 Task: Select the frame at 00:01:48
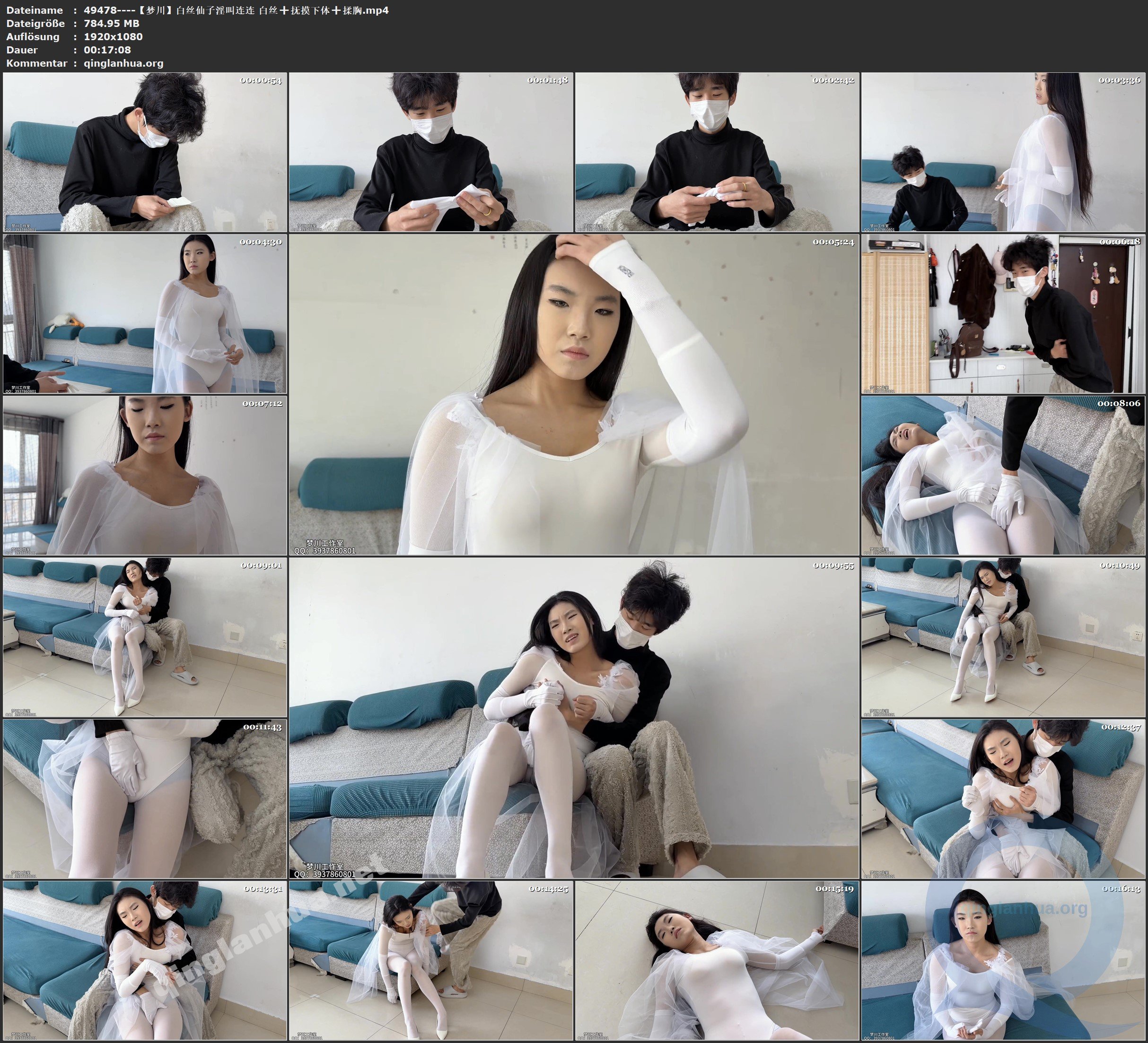tap(430, 152)
